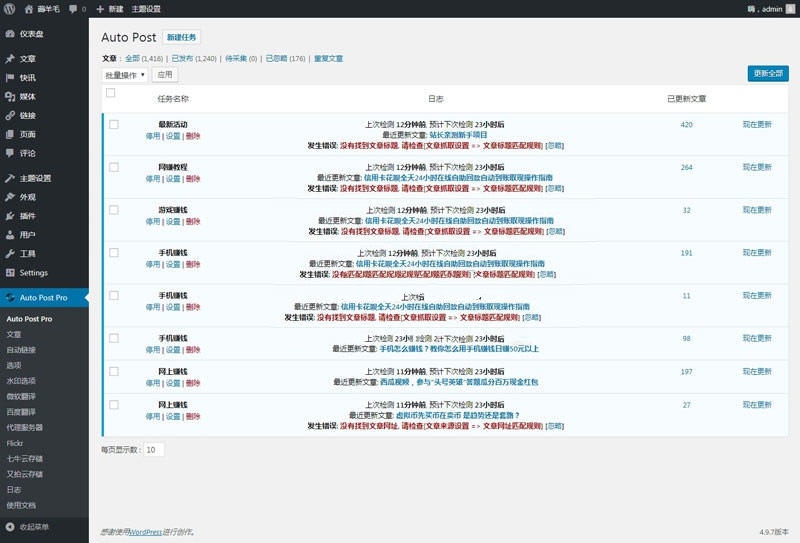
Task: Tick the select-all checkbox in the table header
Action: [110, 93]
